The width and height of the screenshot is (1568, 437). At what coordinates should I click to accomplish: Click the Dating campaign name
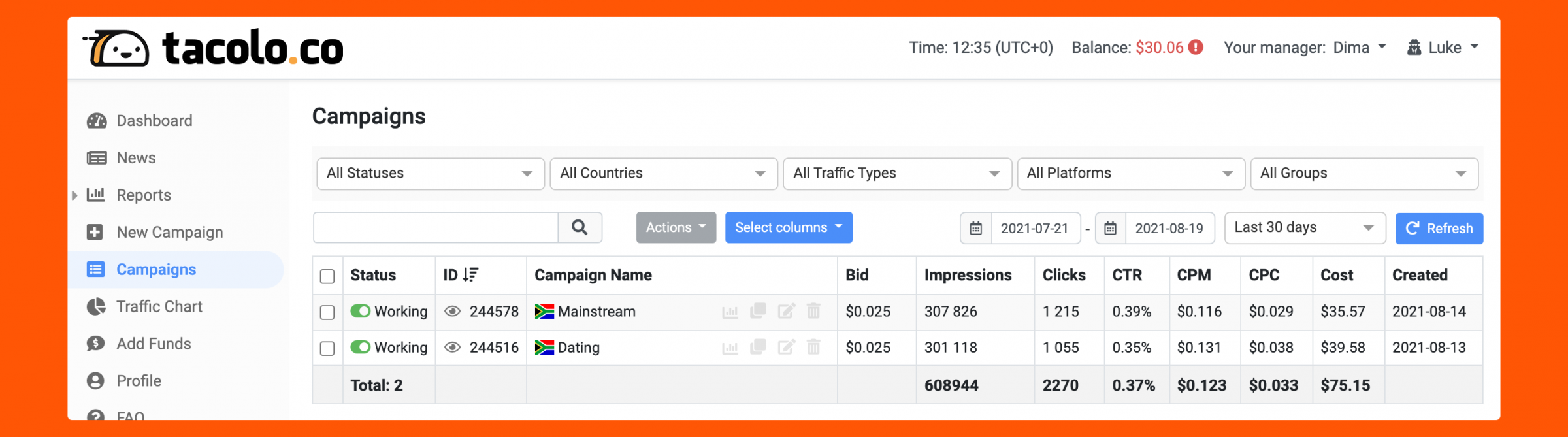pos(579,348)
